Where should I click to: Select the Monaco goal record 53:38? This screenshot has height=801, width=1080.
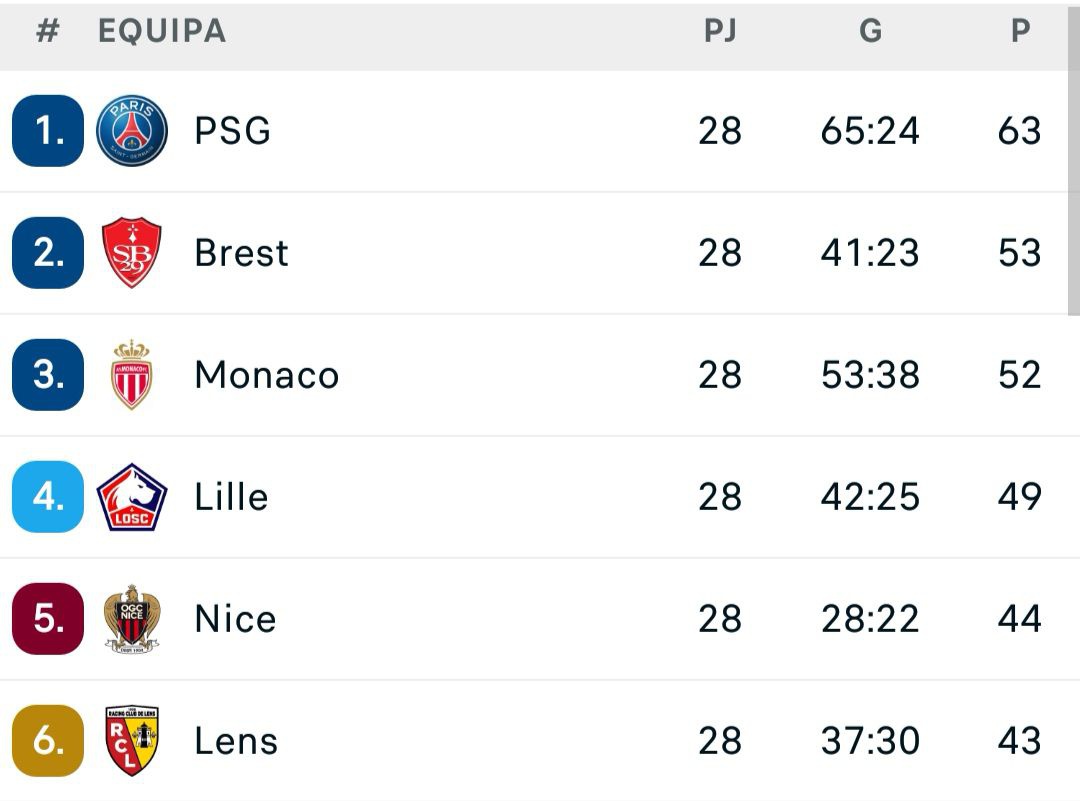(x=871, y=374)
